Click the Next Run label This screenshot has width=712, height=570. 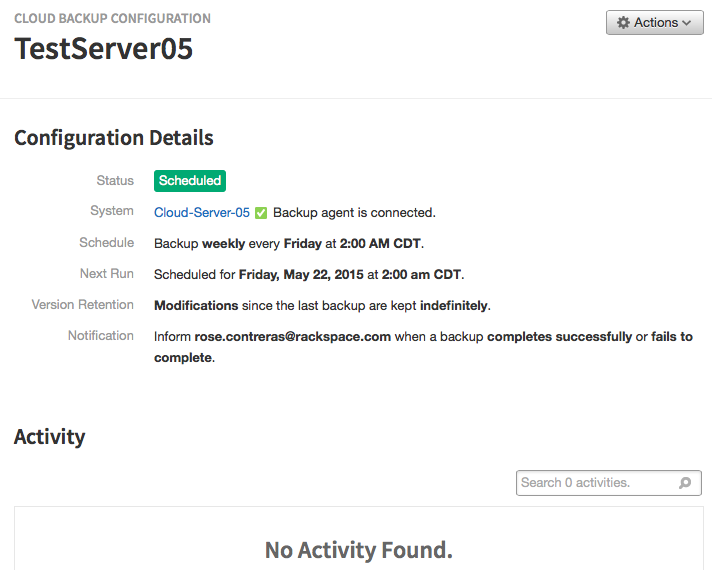[107, 274]
